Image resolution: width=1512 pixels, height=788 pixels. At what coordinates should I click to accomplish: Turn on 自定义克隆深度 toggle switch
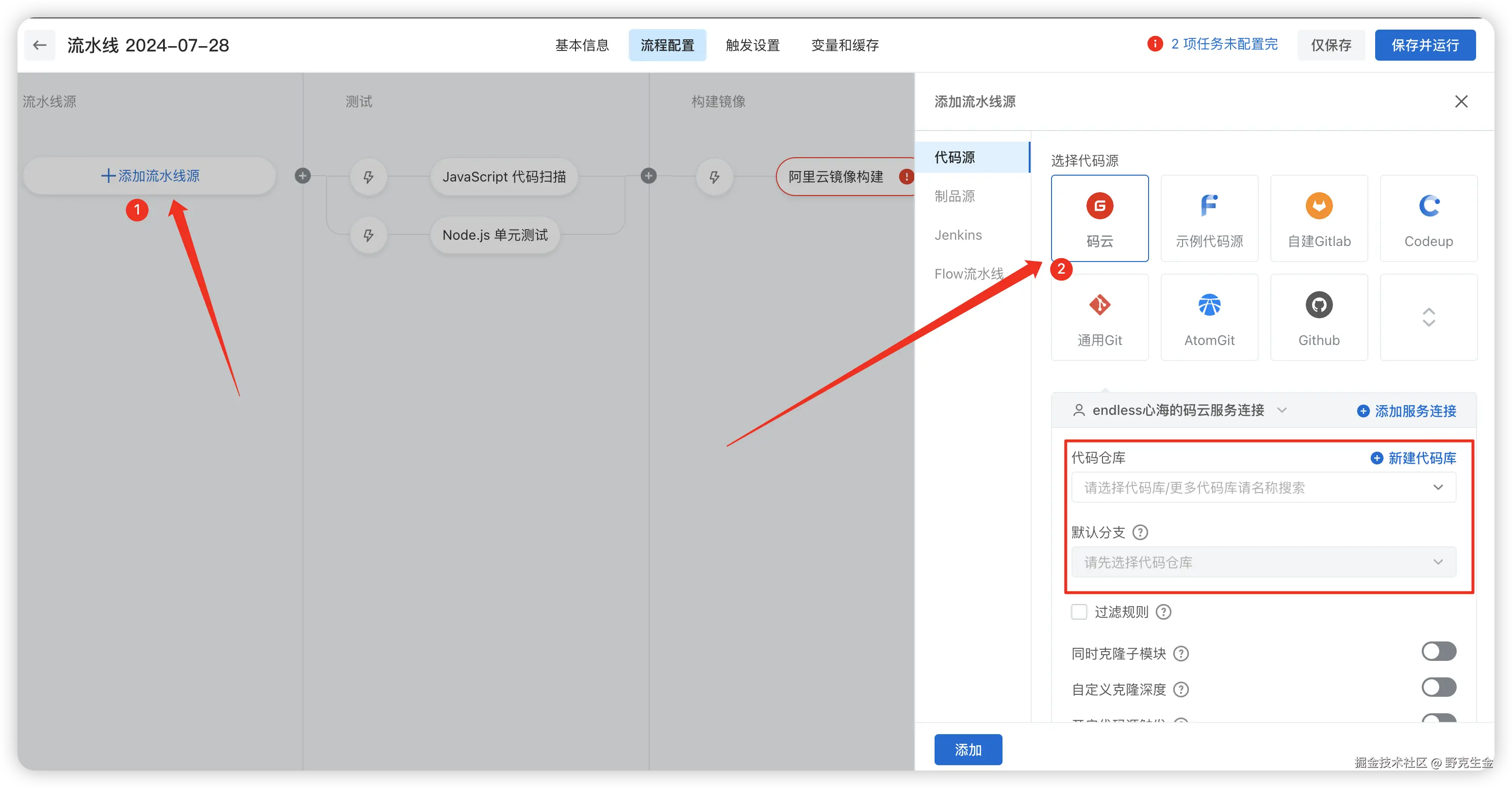point(1438,687)
